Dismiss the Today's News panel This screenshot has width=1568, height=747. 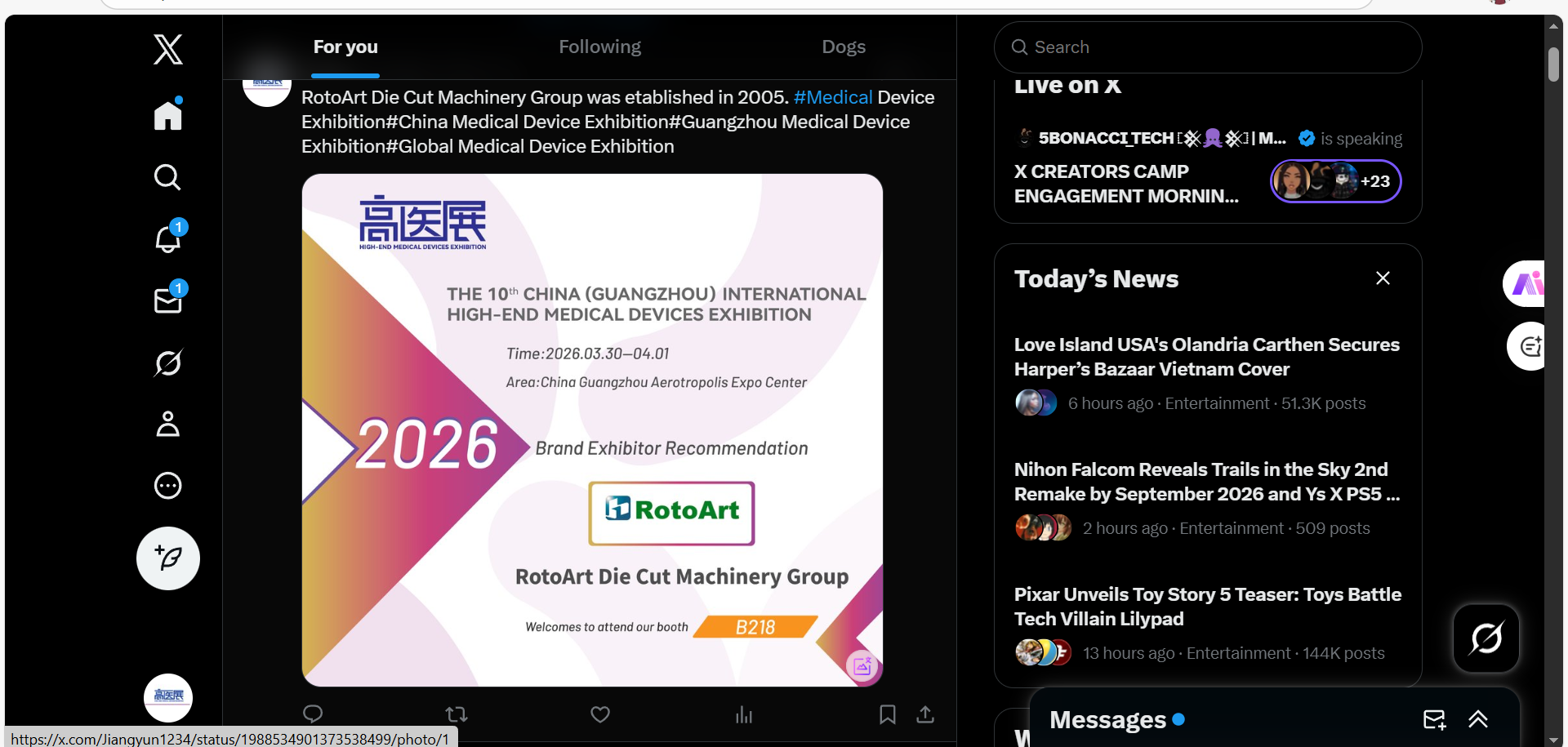point(1382,278)
